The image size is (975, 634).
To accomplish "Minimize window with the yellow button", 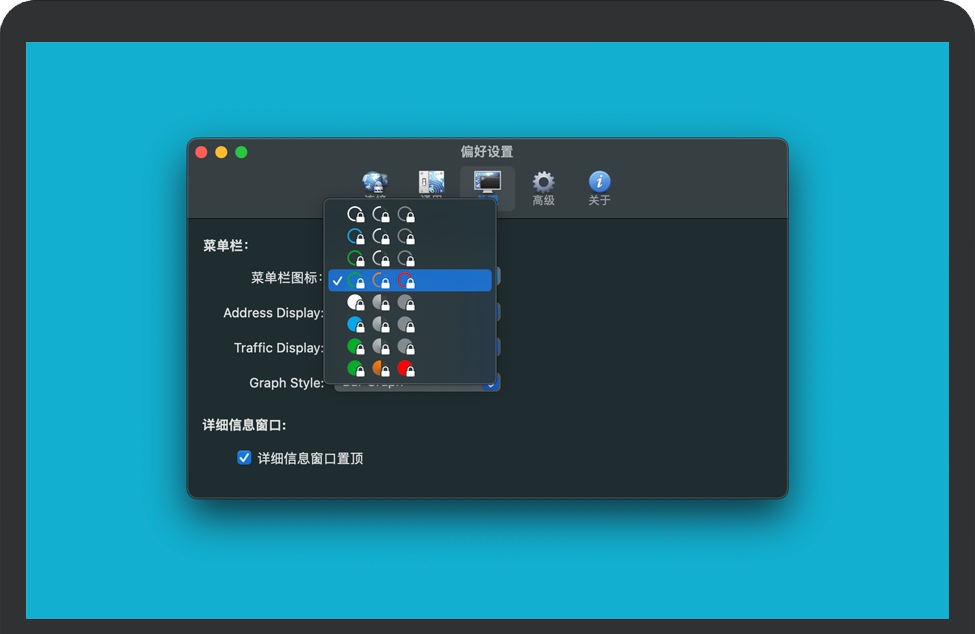I will coord(221,152).
